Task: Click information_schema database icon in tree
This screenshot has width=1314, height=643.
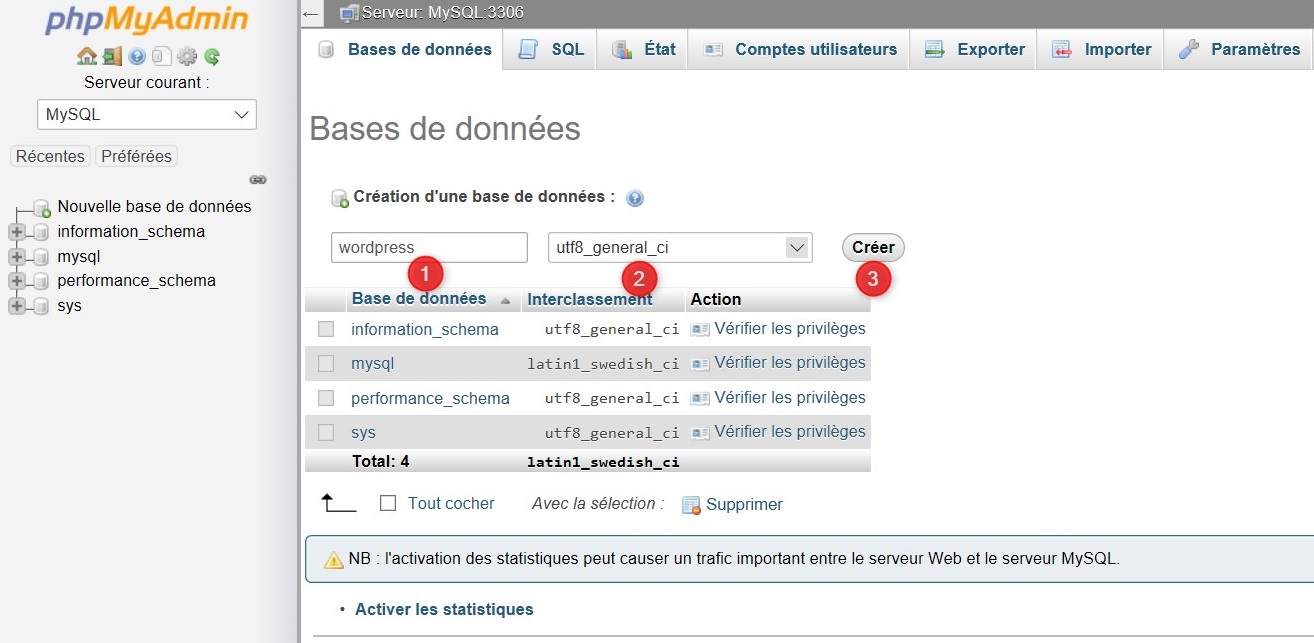Action: (41, 232)
